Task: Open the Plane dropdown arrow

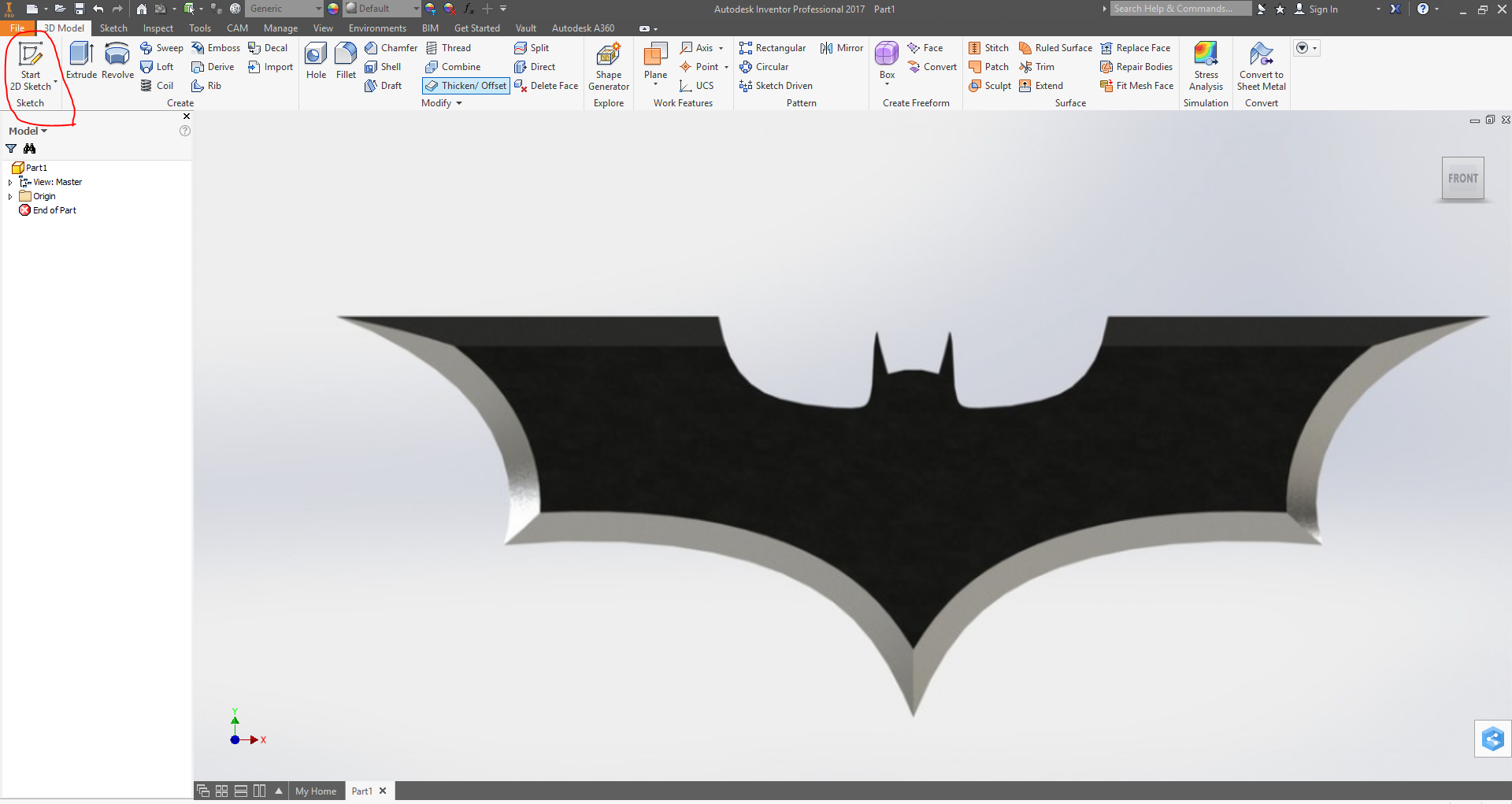Action: (x=655, y=84)
